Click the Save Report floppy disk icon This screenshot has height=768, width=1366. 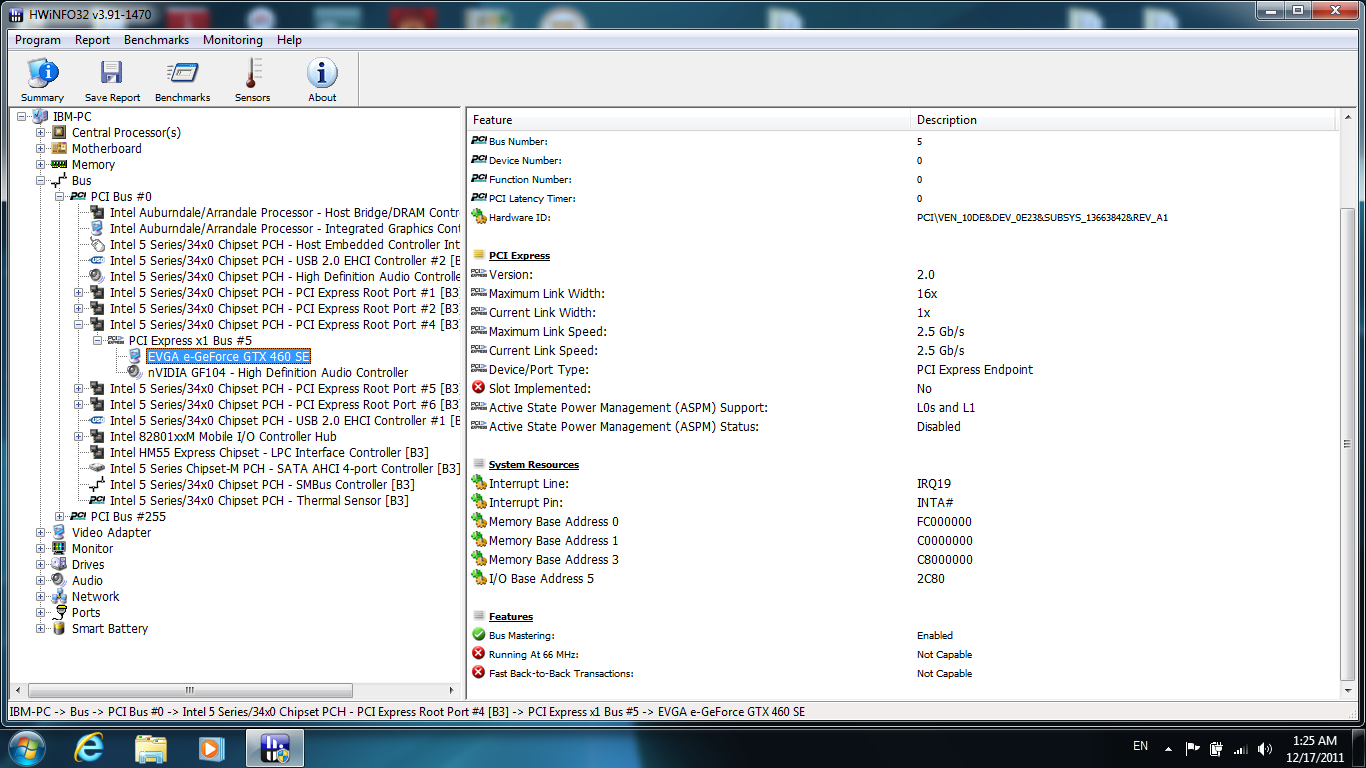tap(112, 73)
